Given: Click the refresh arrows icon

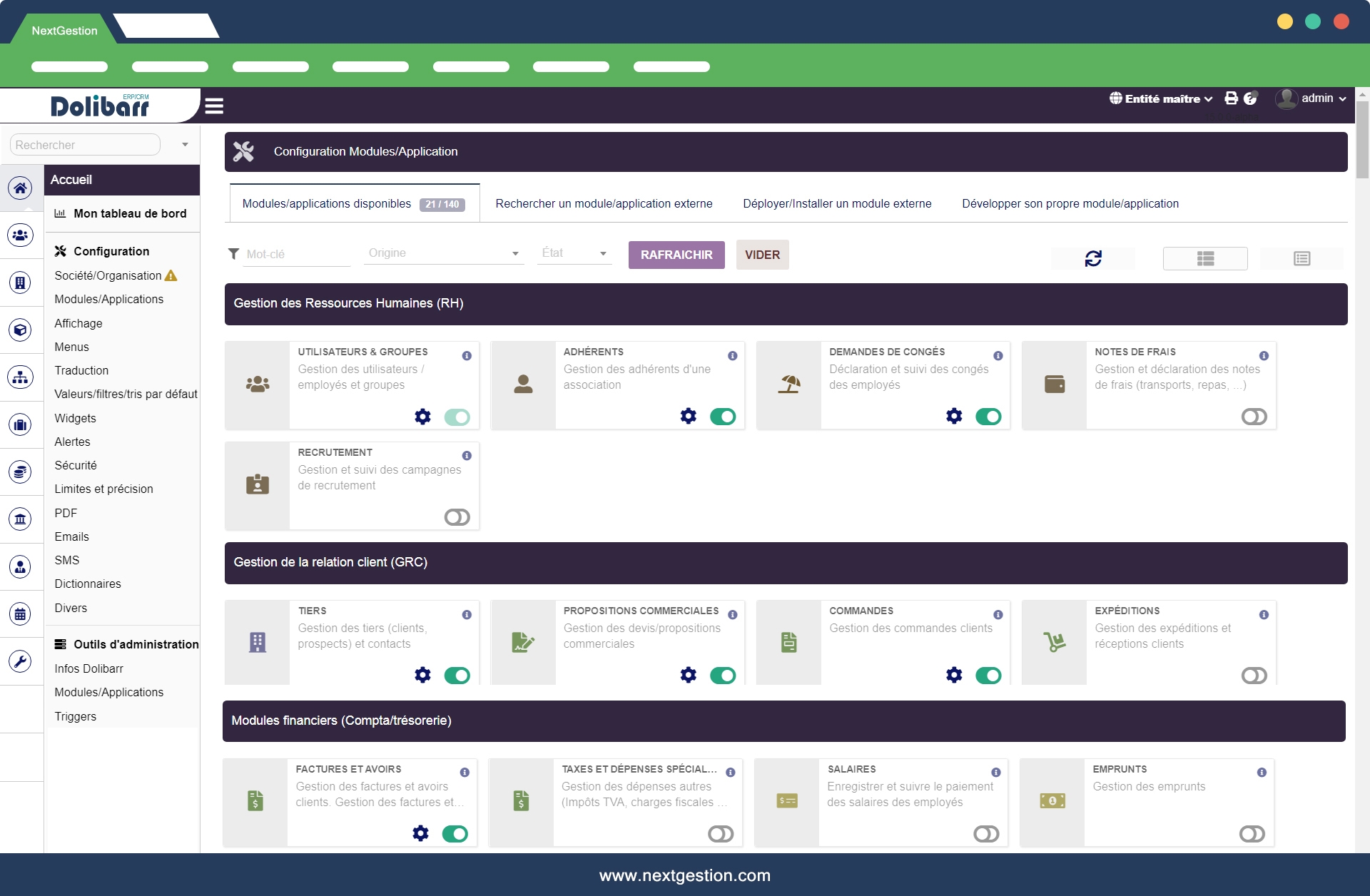Looking at the screenshot, I should click(1093, 258).
